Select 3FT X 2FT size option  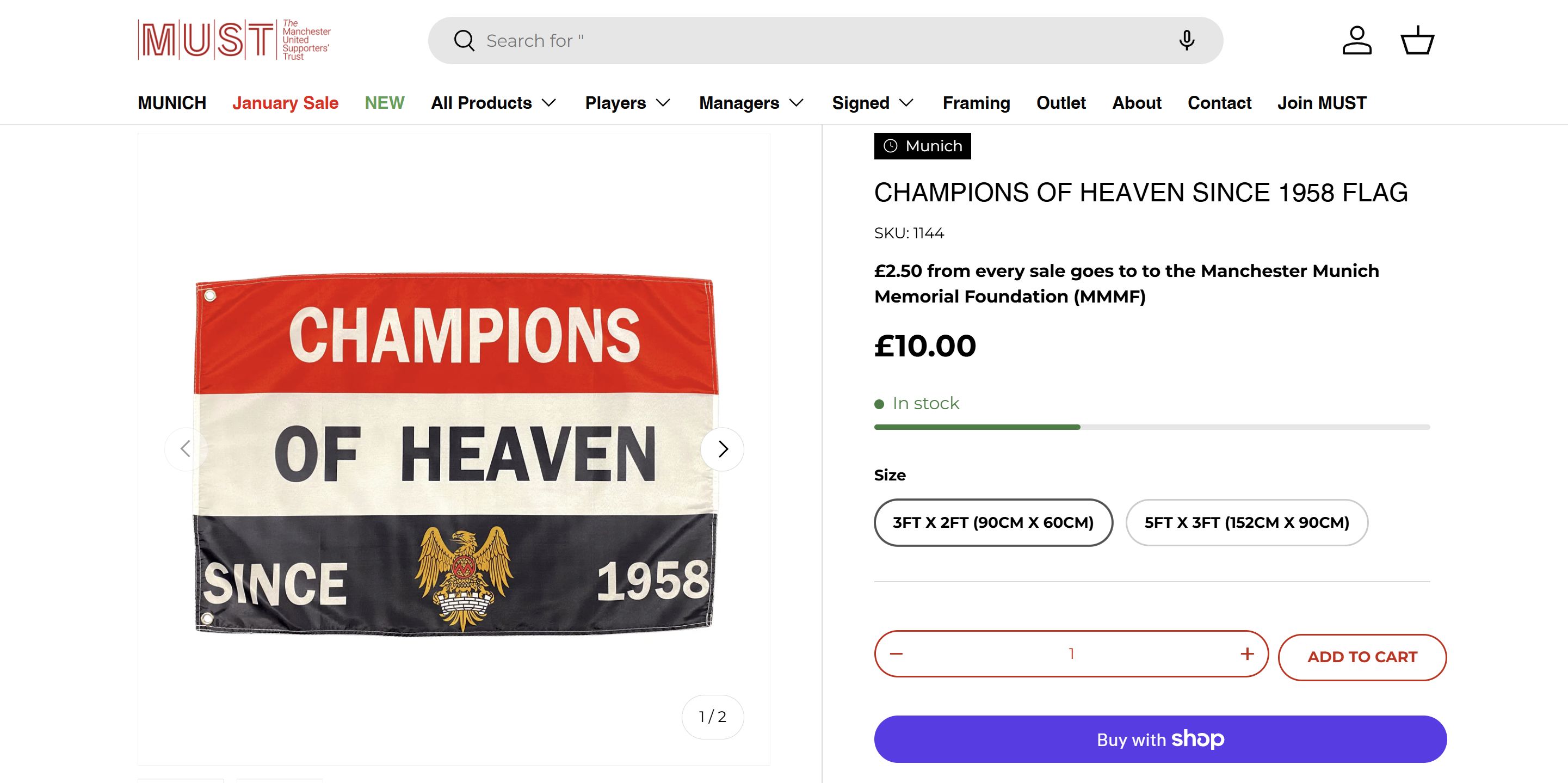[993, 522]
